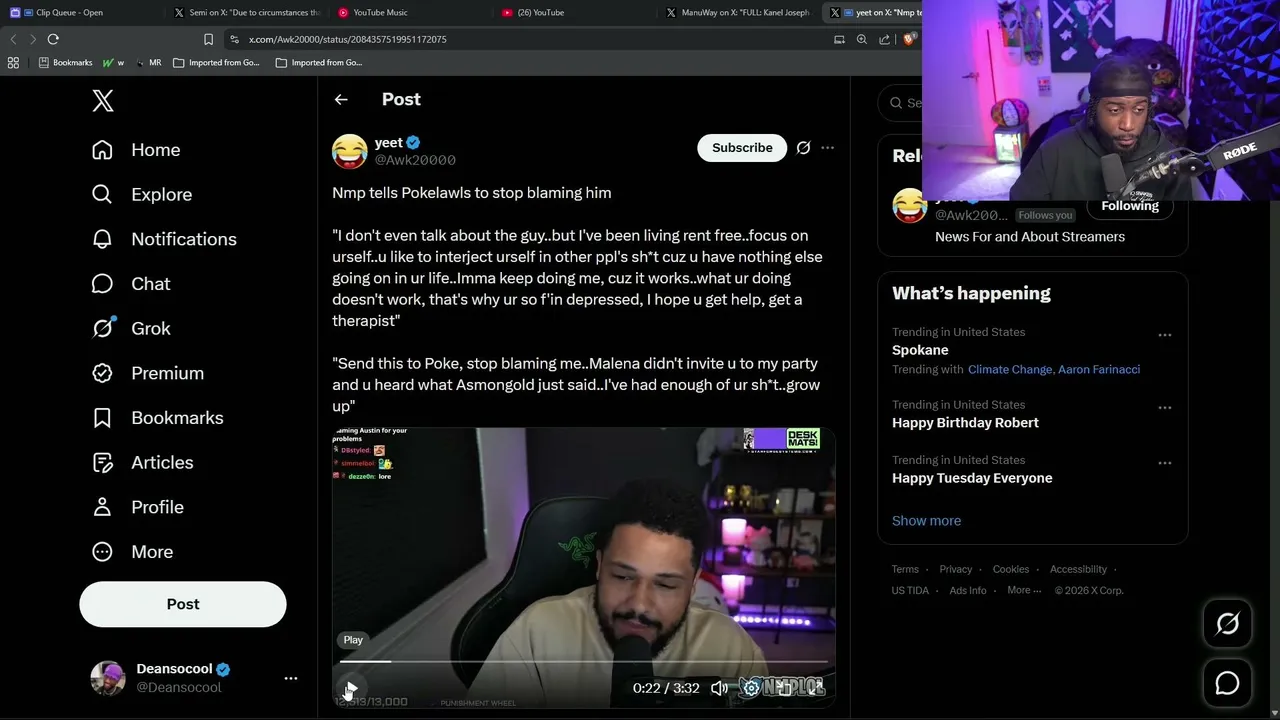
Task: Open the Cookies footer link
Action: (x=1011, y=569)
